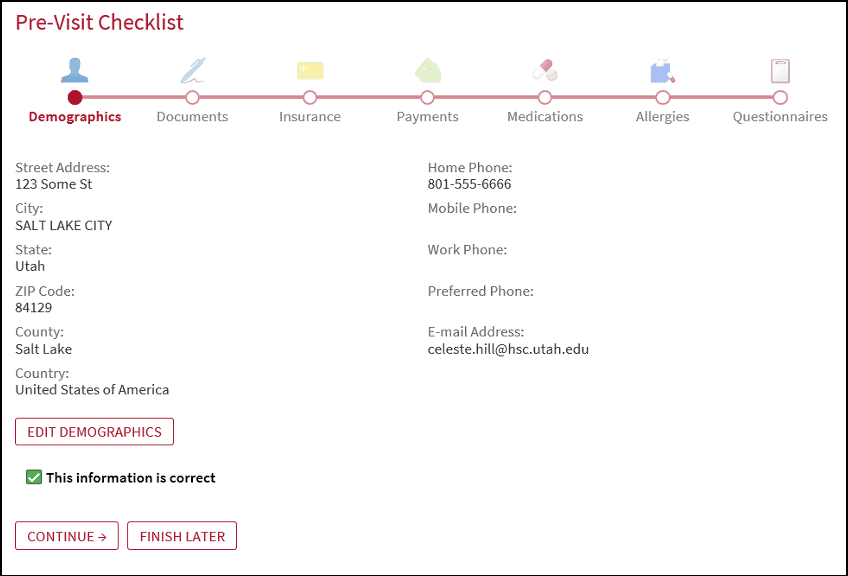This screenshot has height=576, width=848.
Task: Click the Payments price tag icon
Action: (x=428, y=70)
